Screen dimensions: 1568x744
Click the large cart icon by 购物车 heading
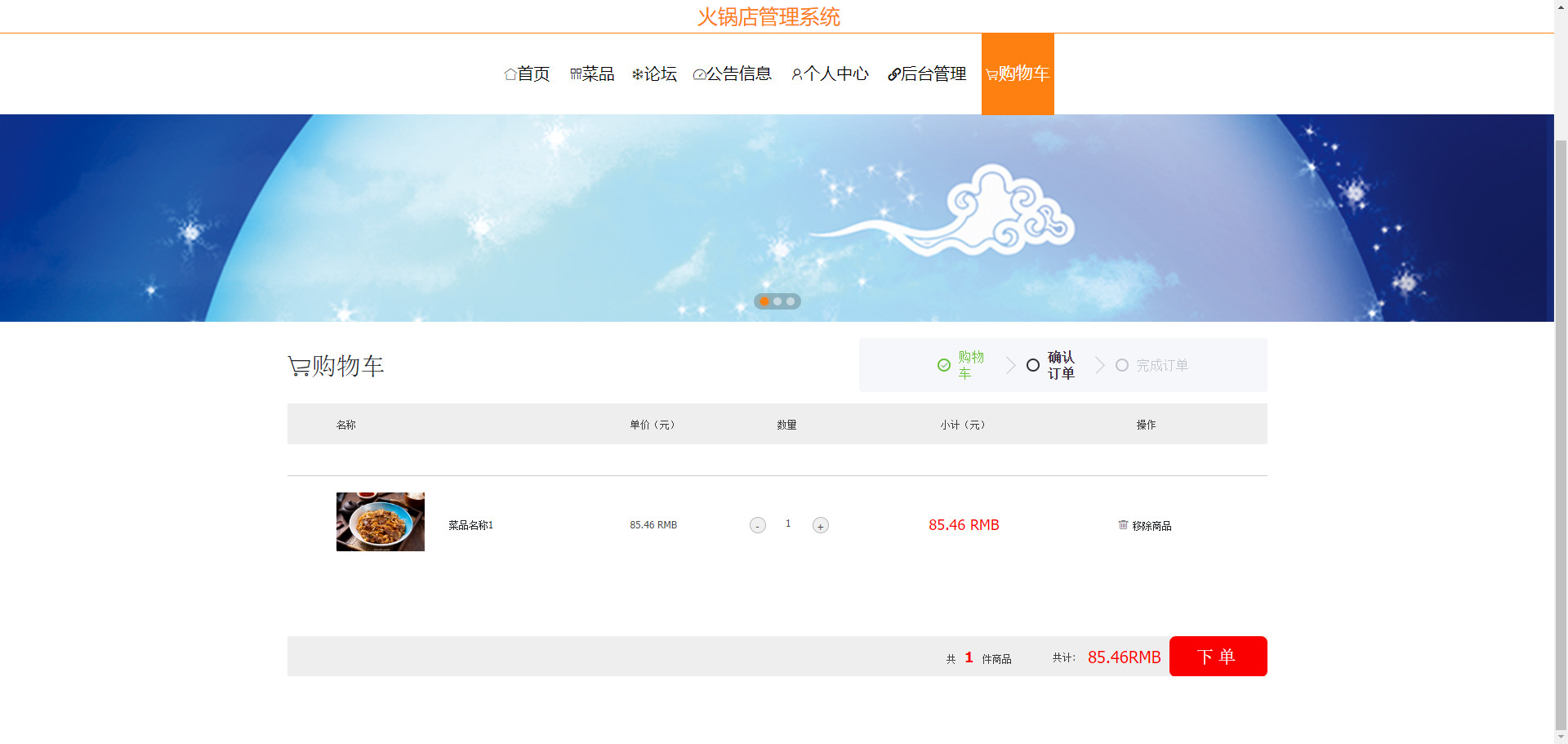(299, 366)
